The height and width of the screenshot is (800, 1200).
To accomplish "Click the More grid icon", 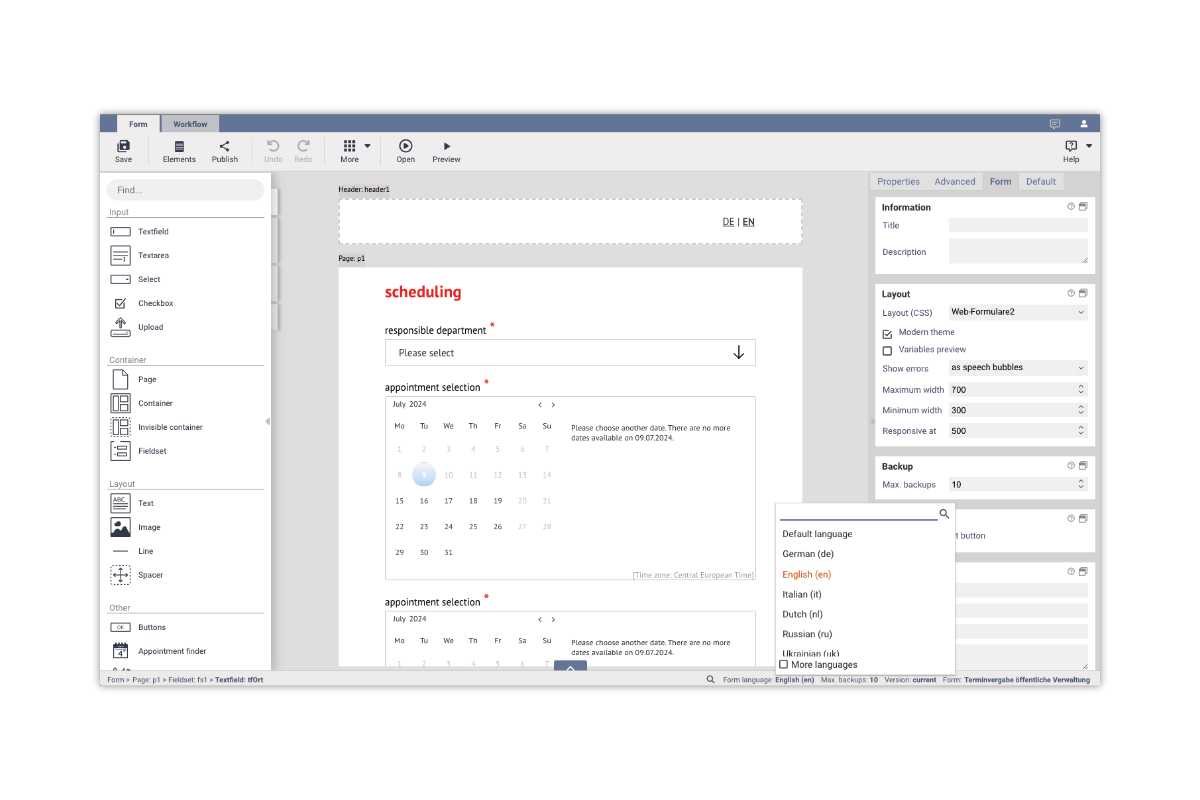I will (x=349, y=146).
